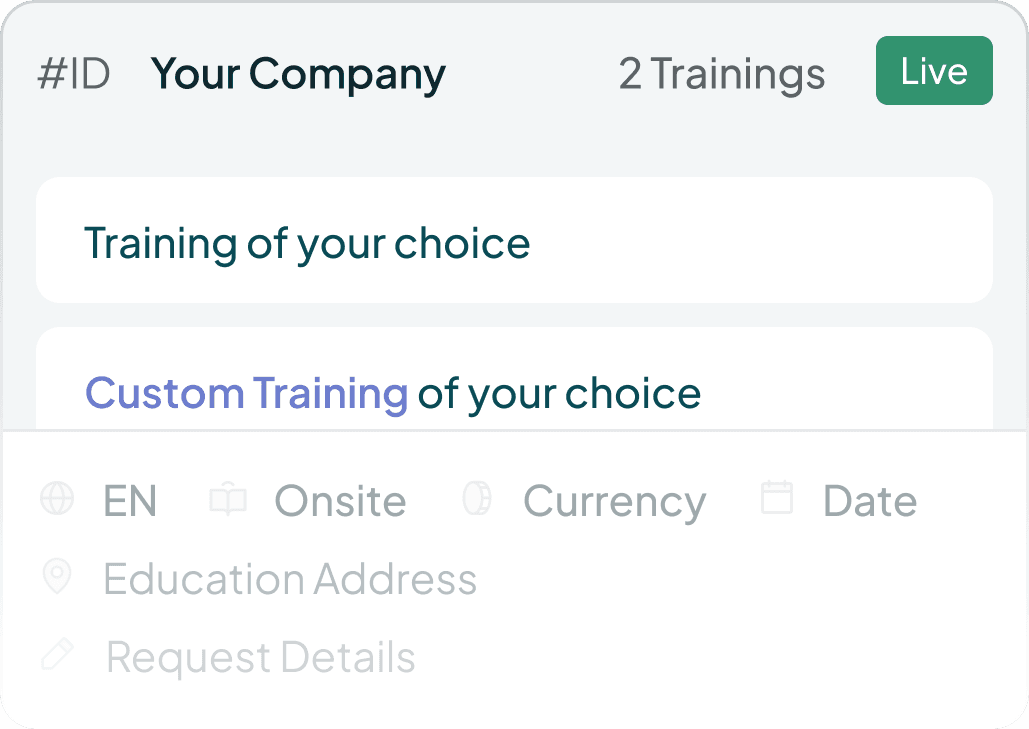The width and height of the screenshot is (1029, 729).
Task: Open the Date picker
Action: pyautogui.click(x=869, y=501)
